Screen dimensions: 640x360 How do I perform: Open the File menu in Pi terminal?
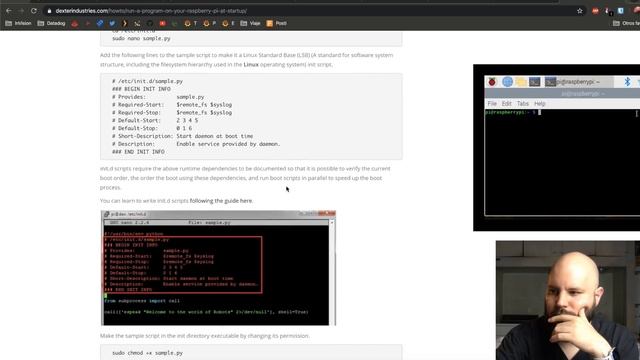pyautogui.click(x=492, y=104)
